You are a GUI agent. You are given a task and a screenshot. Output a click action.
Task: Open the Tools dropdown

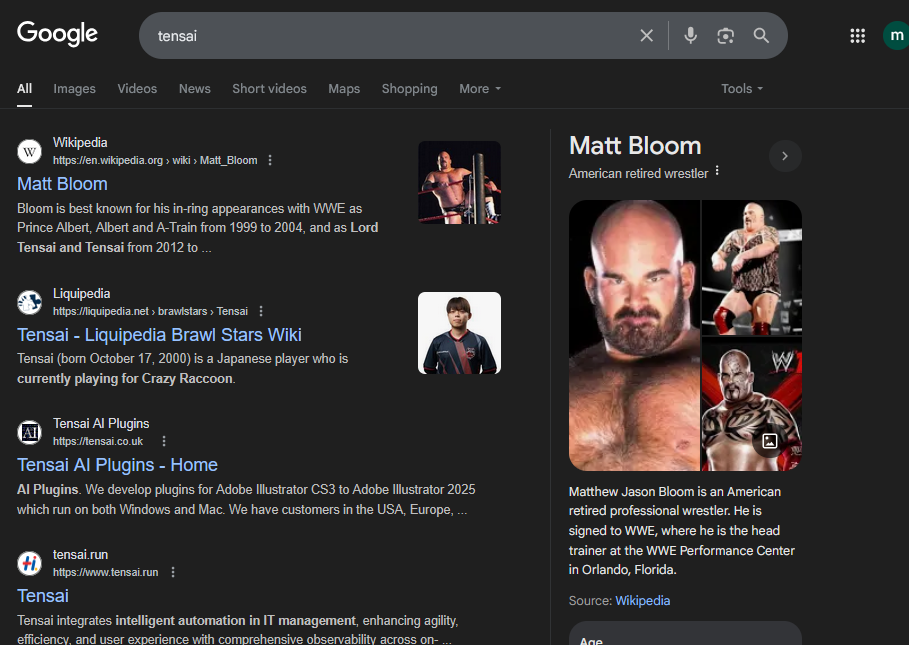pyautogui.click(x=741, y=89)
